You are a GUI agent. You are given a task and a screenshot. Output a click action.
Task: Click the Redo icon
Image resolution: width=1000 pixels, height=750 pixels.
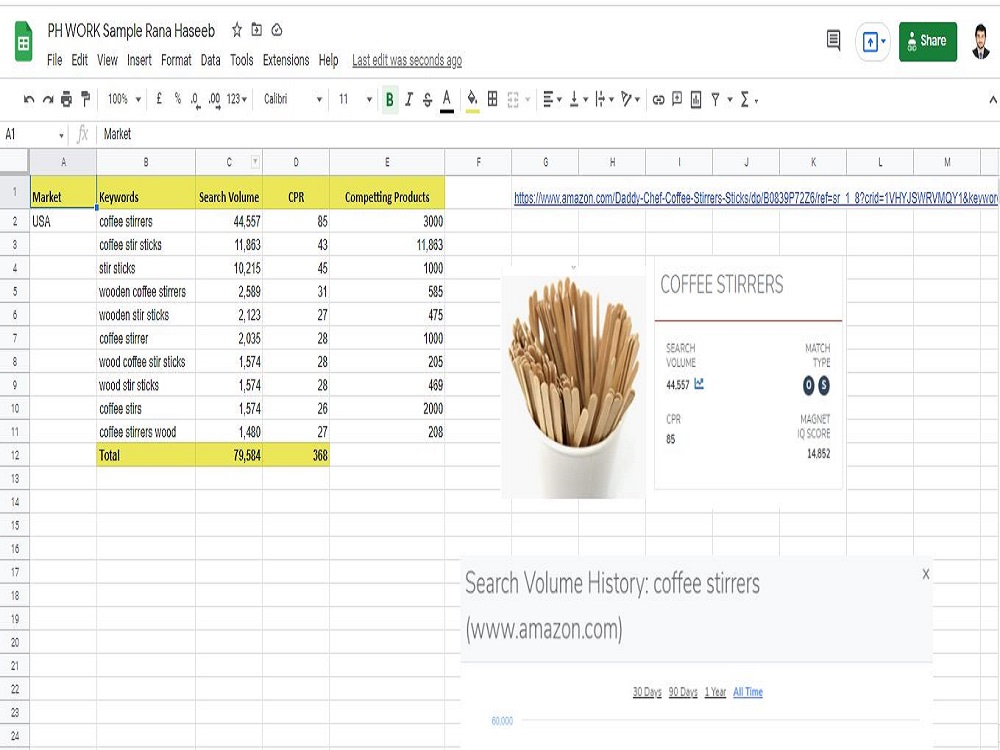point(47,99)
